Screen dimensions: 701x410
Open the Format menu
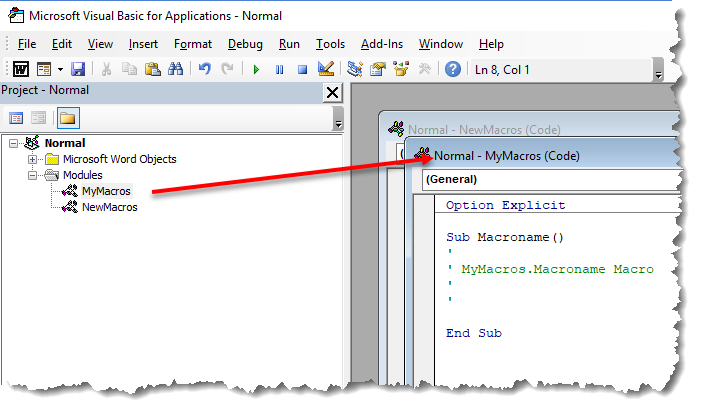click(x=193, y=44)
